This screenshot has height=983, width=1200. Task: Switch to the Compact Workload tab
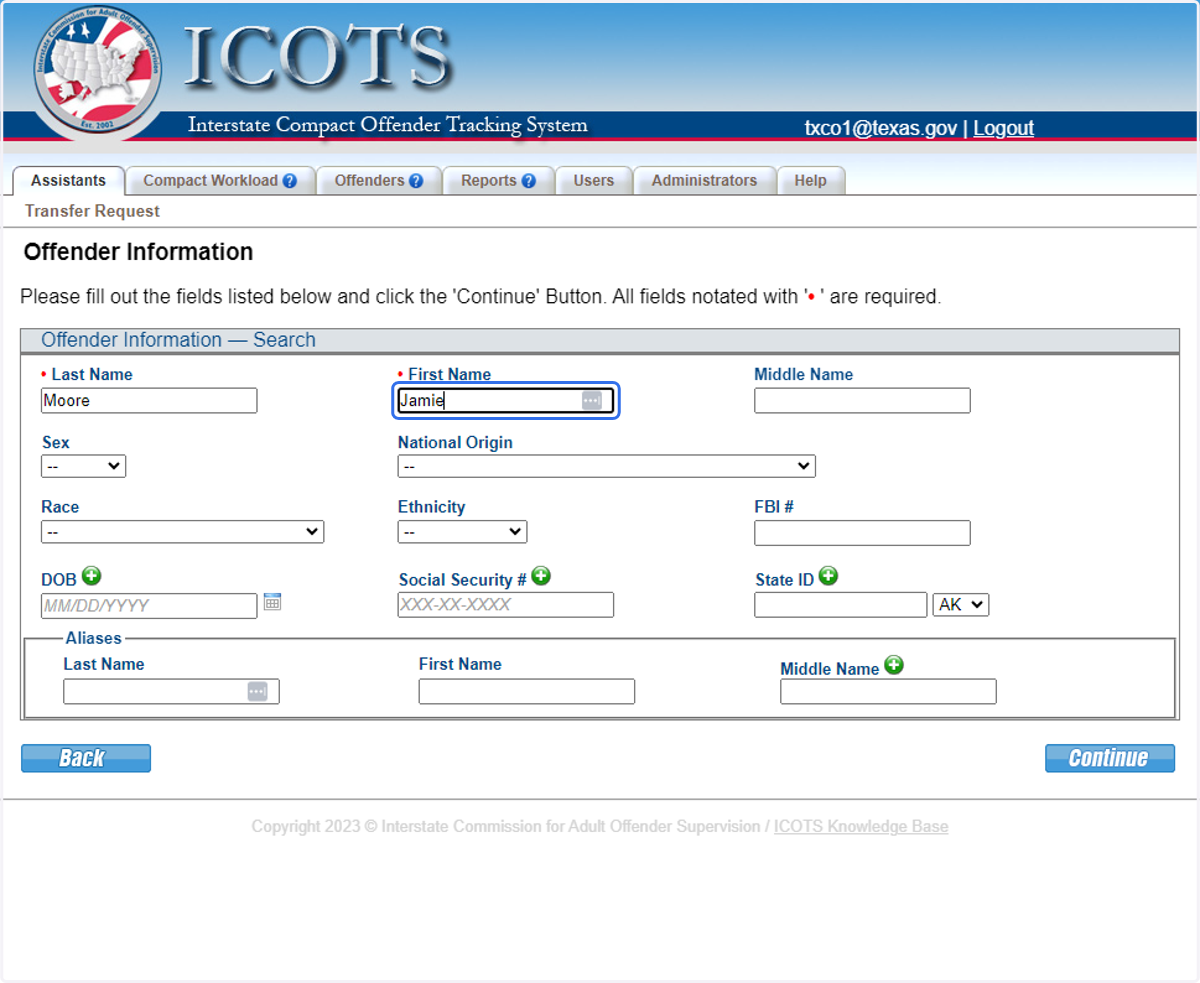(221, 181)
